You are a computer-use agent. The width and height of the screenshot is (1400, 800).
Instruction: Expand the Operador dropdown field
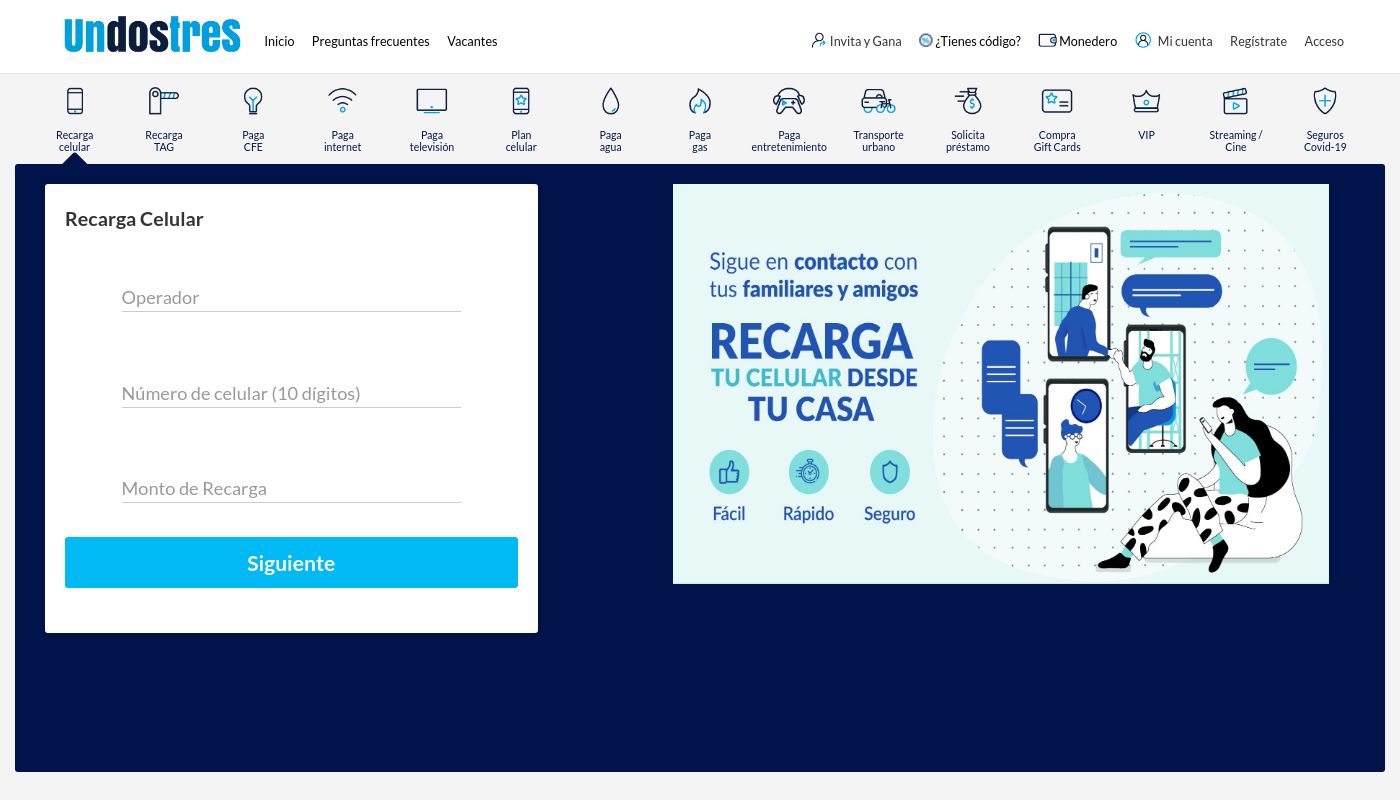tap(291, 298)
